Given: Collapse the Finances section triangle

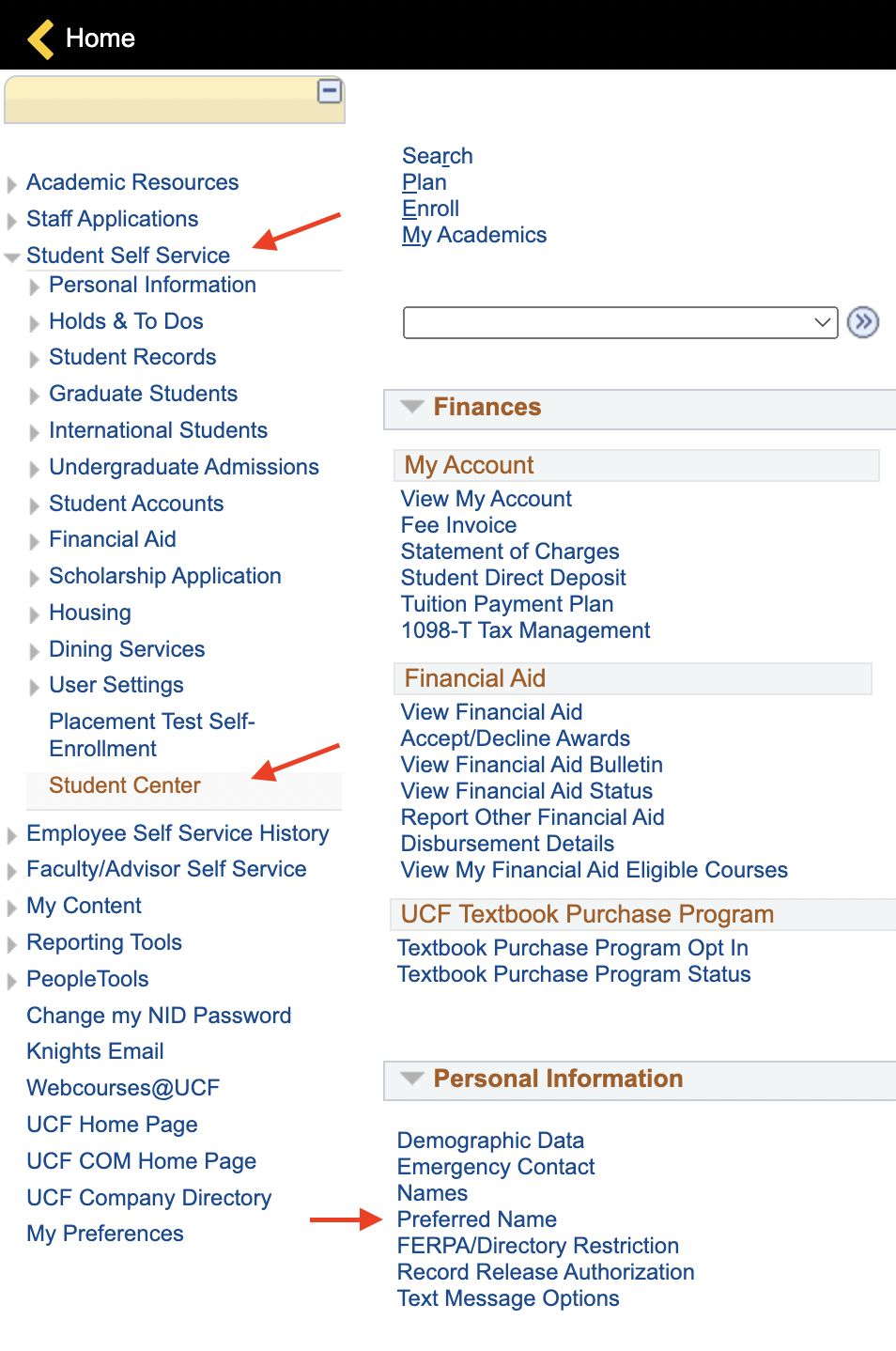Looking at the screenshot, I should click(411, 407).
